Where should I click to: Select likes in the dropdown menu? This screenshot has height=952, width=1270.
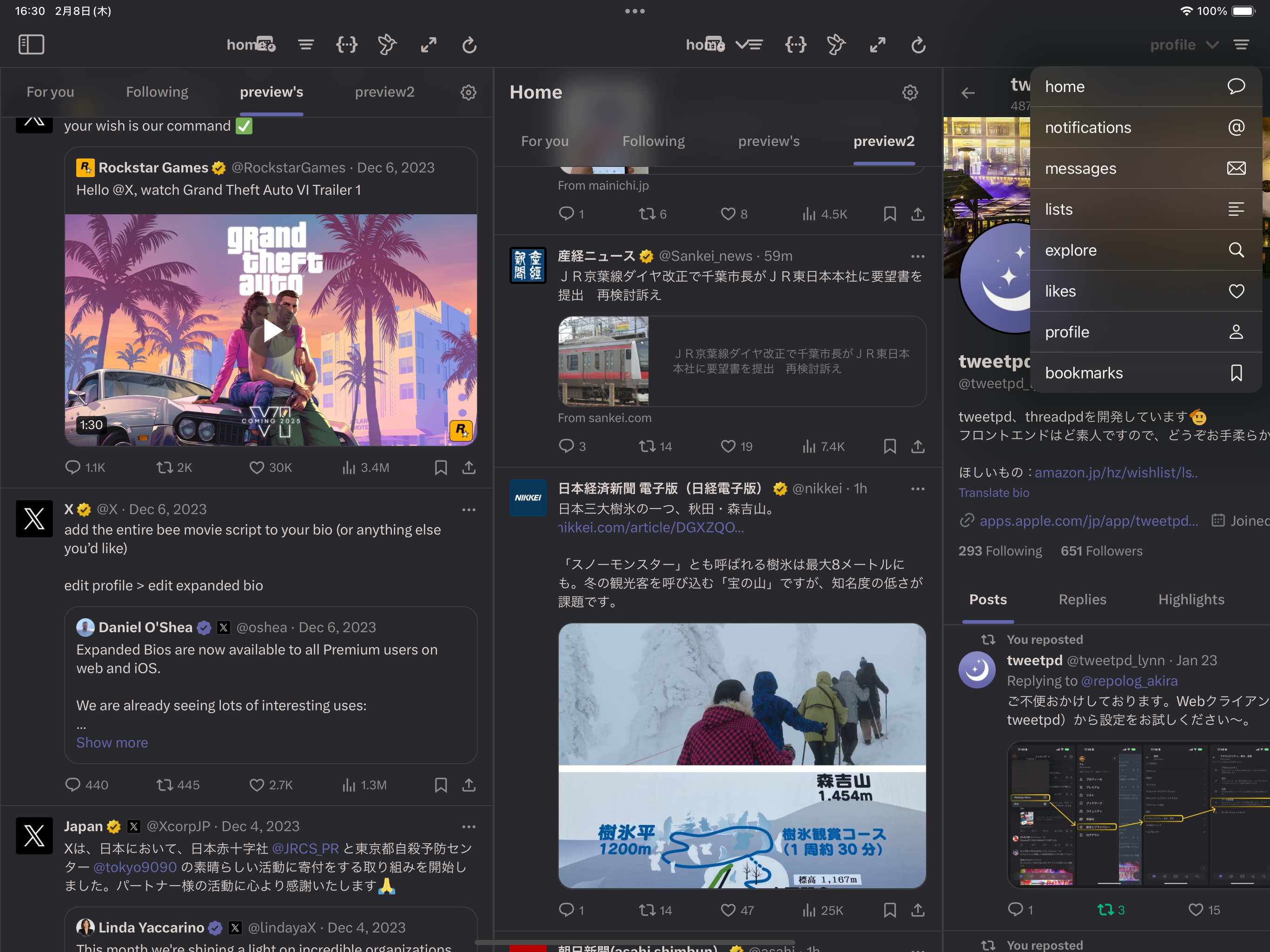1145,291
